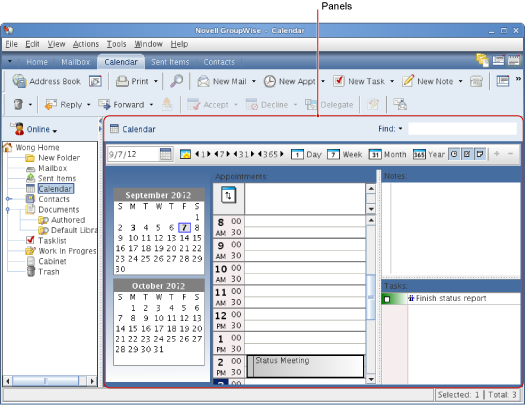This screenshot has height=405, width=526.
Task: Open date picker beside 9/7/12 field
Action: (x=165, y=154)
